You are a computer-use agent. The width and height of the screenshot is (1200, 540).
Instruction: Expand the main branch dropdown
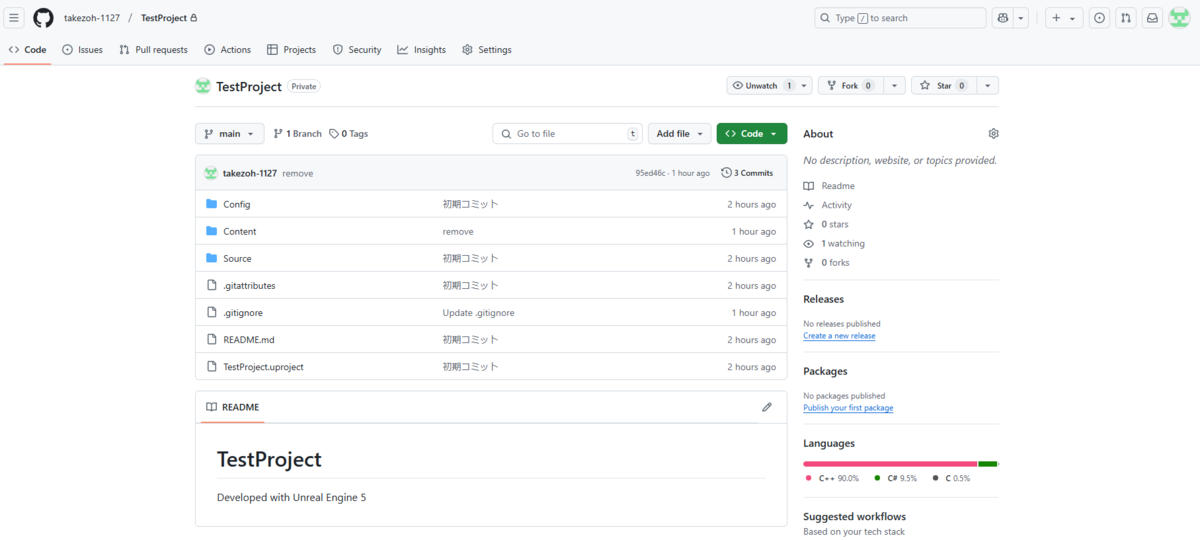point(230,133)
